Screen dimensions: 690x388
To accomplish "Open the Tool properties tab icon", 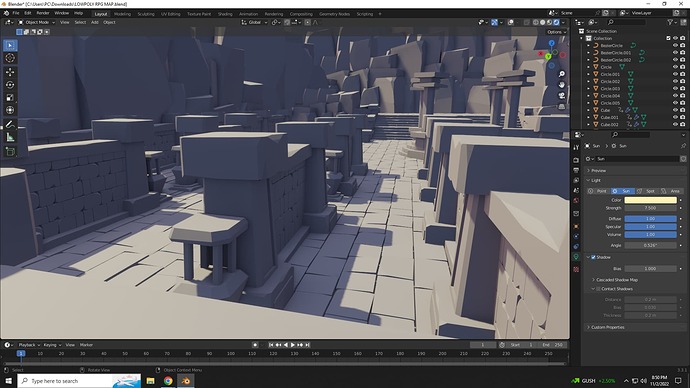I will pos(576,148).
